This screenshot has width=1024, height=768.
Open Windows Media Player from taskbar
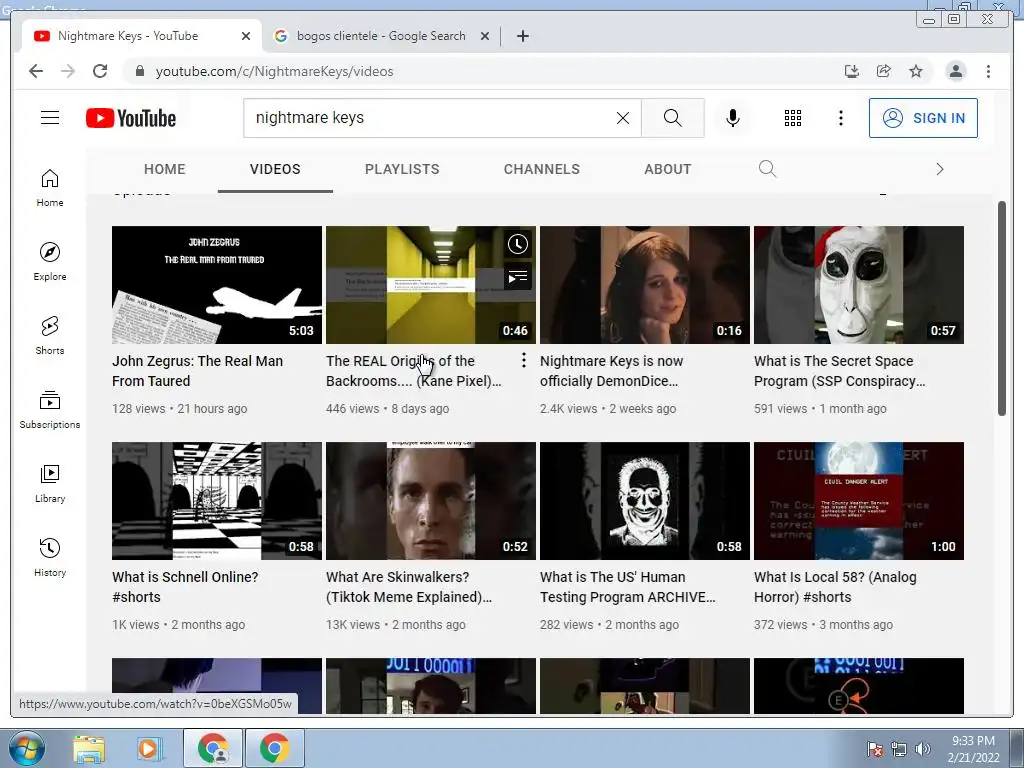(149, 748)
